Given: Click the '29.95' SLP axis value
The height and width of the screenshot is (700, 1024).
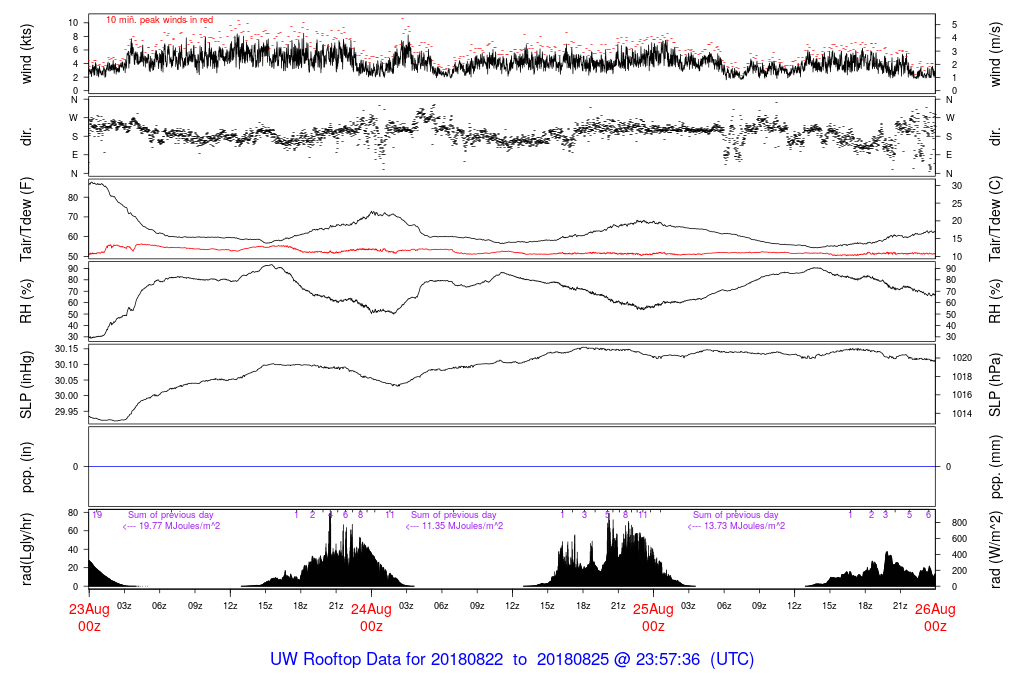Looking at the screenshot, I should [x=67, y=411].
